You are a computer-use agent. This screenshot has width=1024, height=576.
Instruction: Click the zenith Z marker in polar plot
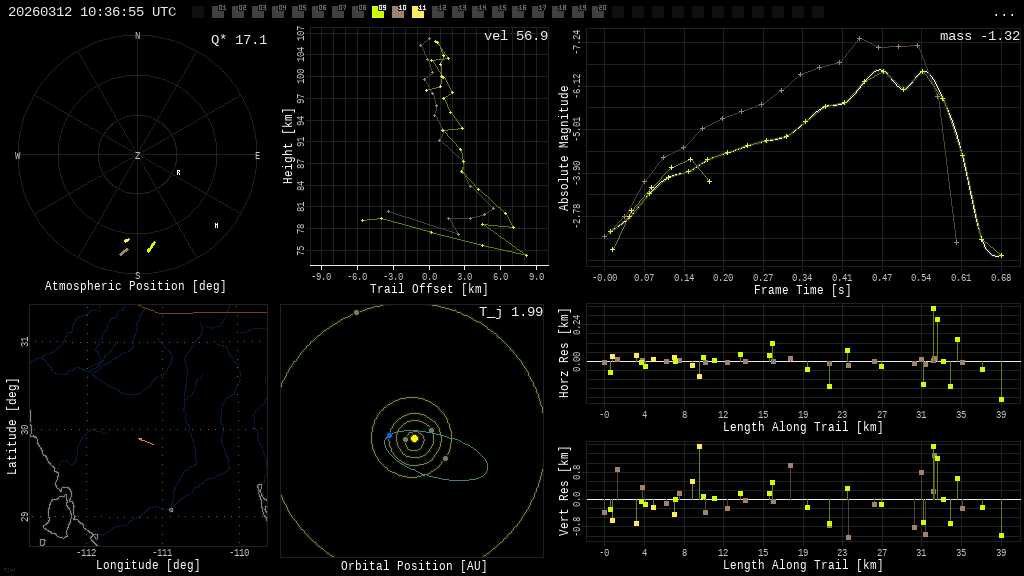click(x=137, y=155)
